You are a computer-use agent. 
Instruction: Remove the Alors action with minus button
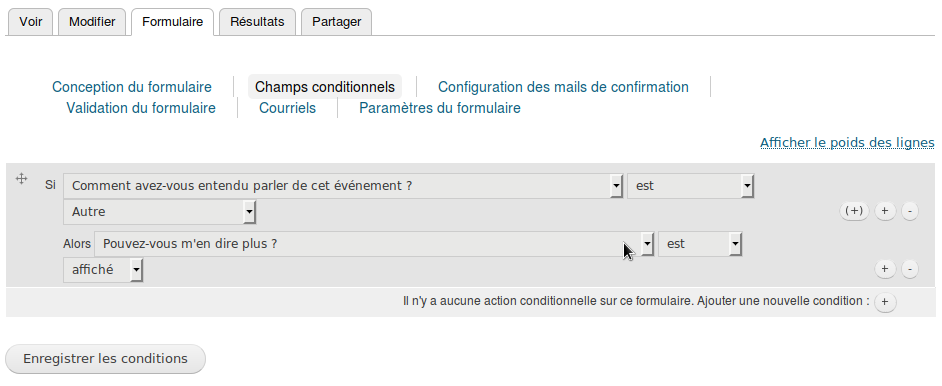[x=910, y=269]
